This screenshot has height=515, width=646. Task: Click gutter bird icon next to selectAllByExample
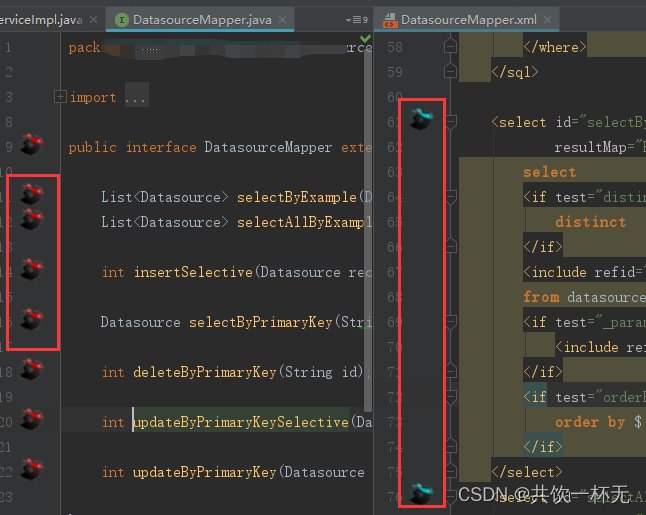32,218
